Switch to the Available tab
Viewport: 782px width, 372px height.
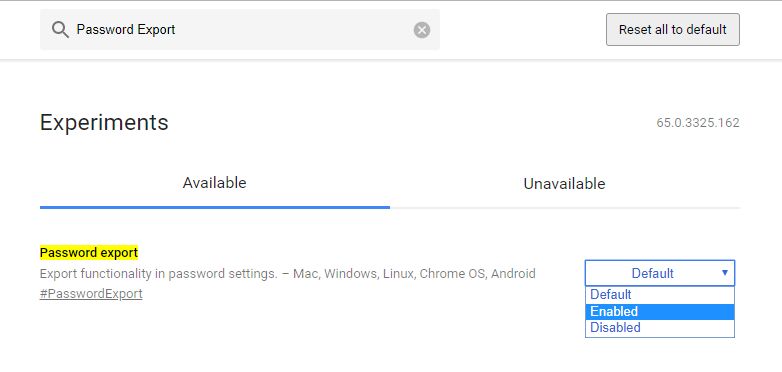[x=214, y=183]
